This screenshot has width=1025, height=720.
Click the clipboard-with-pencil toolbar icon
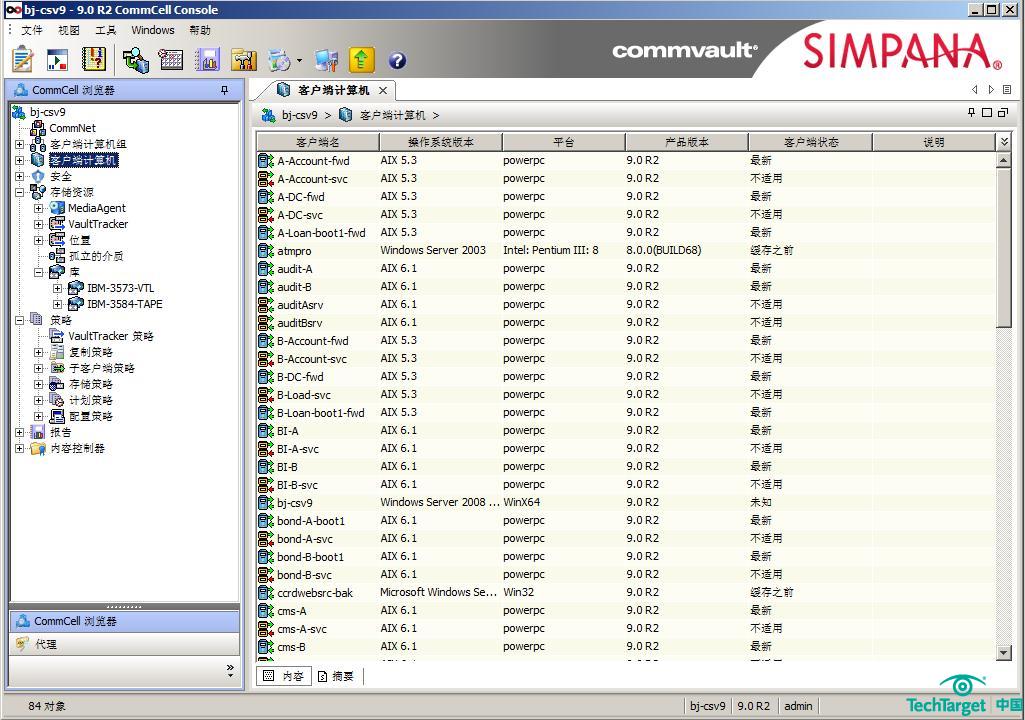coord(22,60)
